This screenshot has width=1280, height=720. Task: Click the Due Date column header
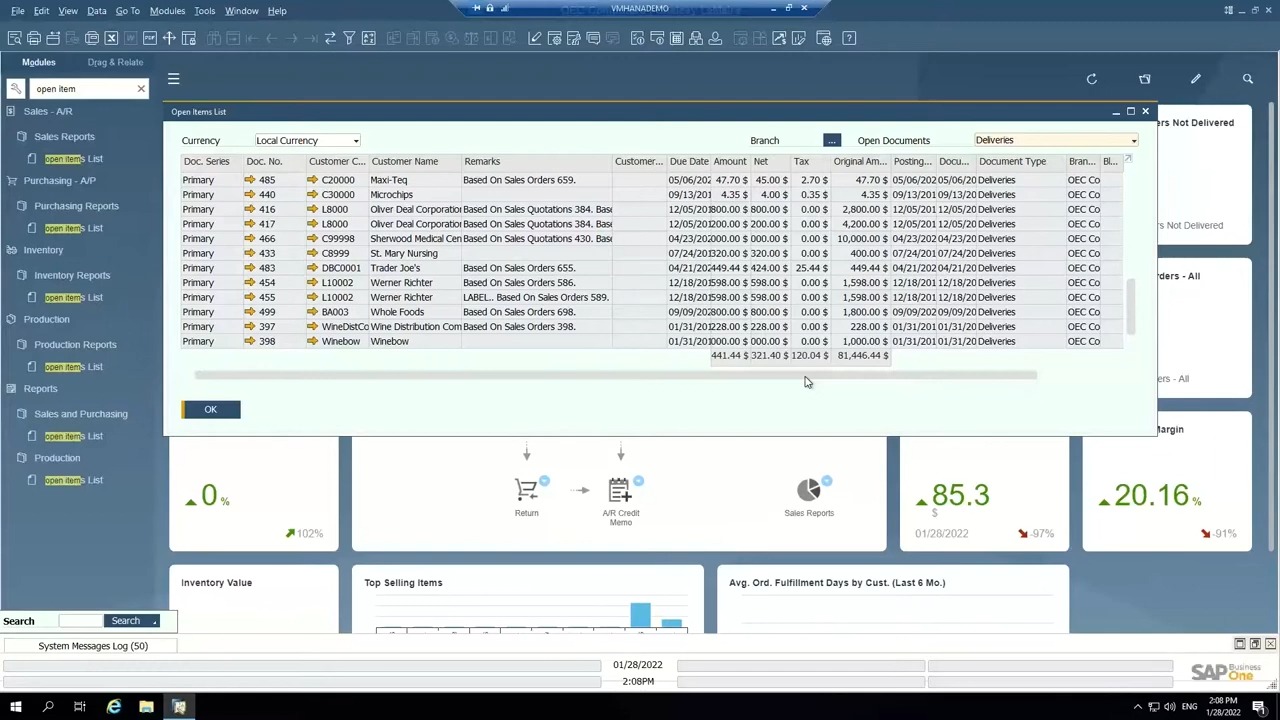point(689,161)
